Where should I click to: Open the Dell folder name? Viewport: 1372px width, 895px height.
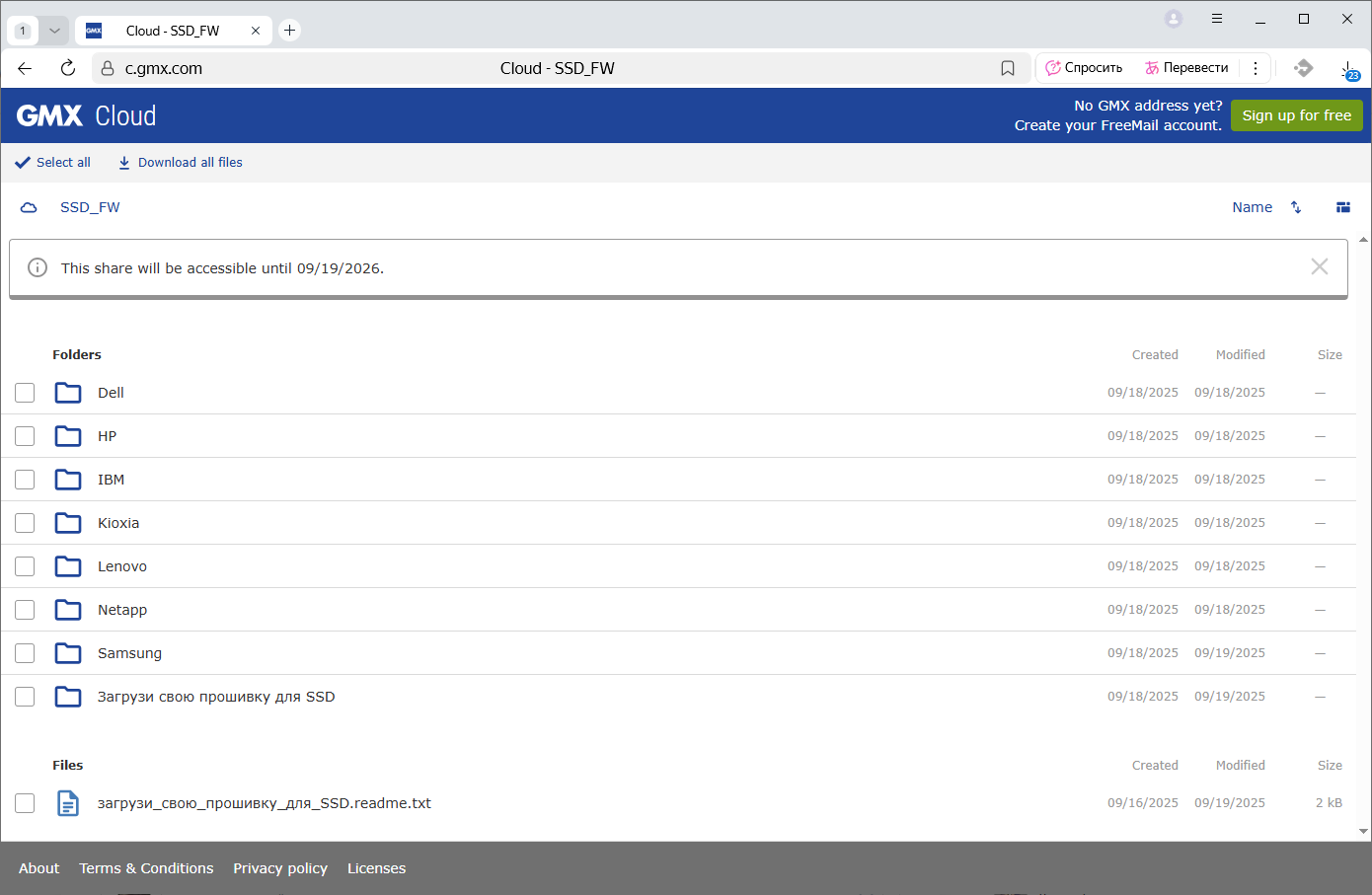[111, 393]
